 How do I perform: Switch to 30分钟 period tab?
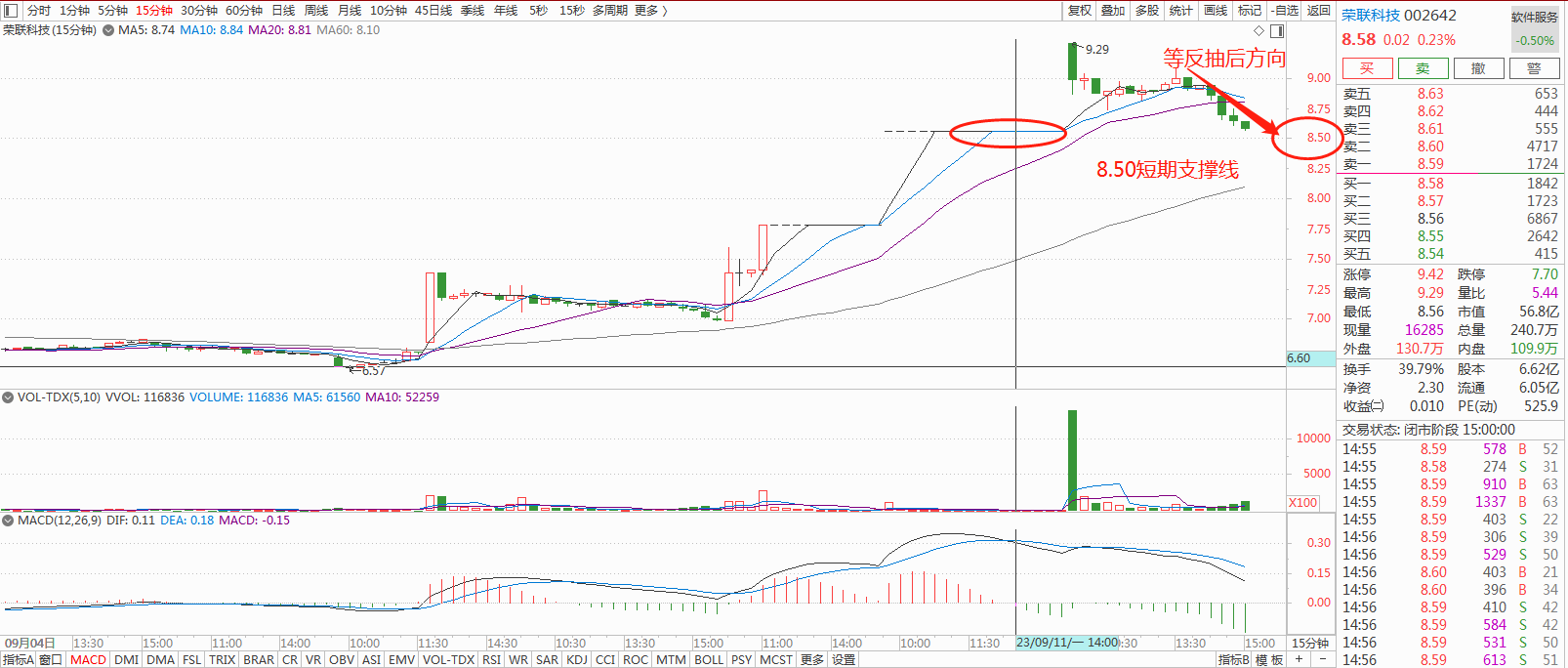click(199, 10)
